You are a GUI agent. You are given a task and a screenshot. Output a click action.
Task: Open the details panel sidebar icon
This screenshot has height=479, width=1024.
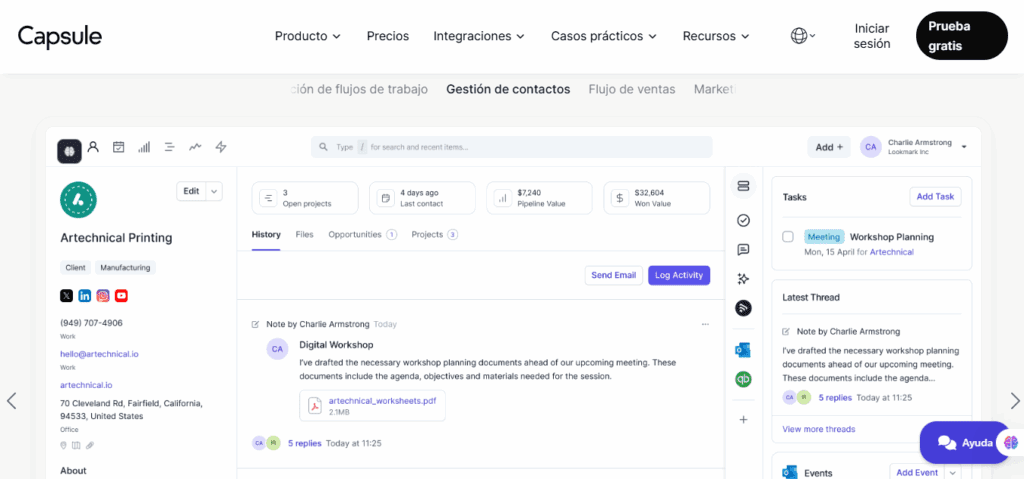point(743,186)
